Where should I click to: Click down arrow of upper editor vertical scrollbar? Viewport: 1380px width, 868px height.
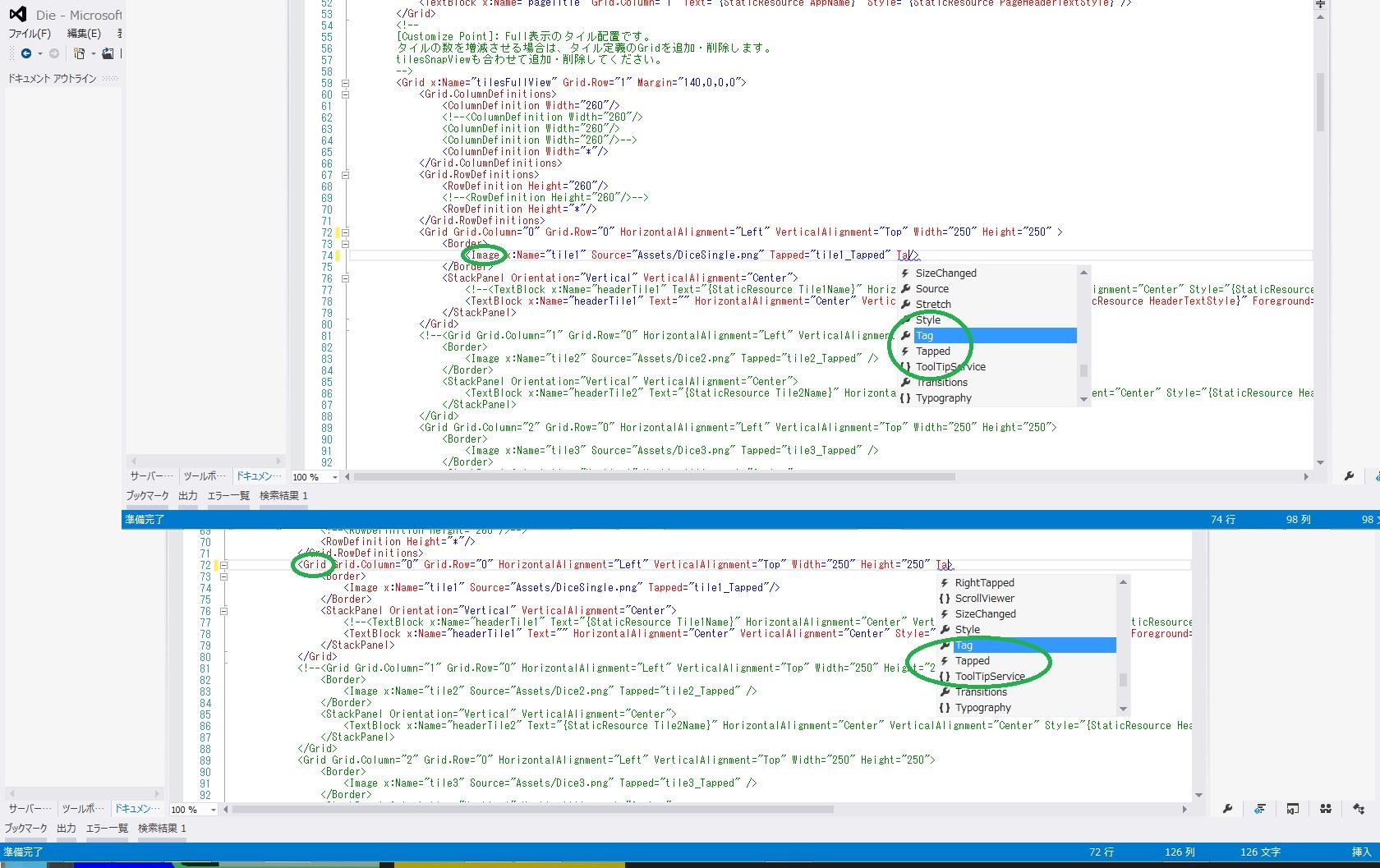tap(1320, 462)
